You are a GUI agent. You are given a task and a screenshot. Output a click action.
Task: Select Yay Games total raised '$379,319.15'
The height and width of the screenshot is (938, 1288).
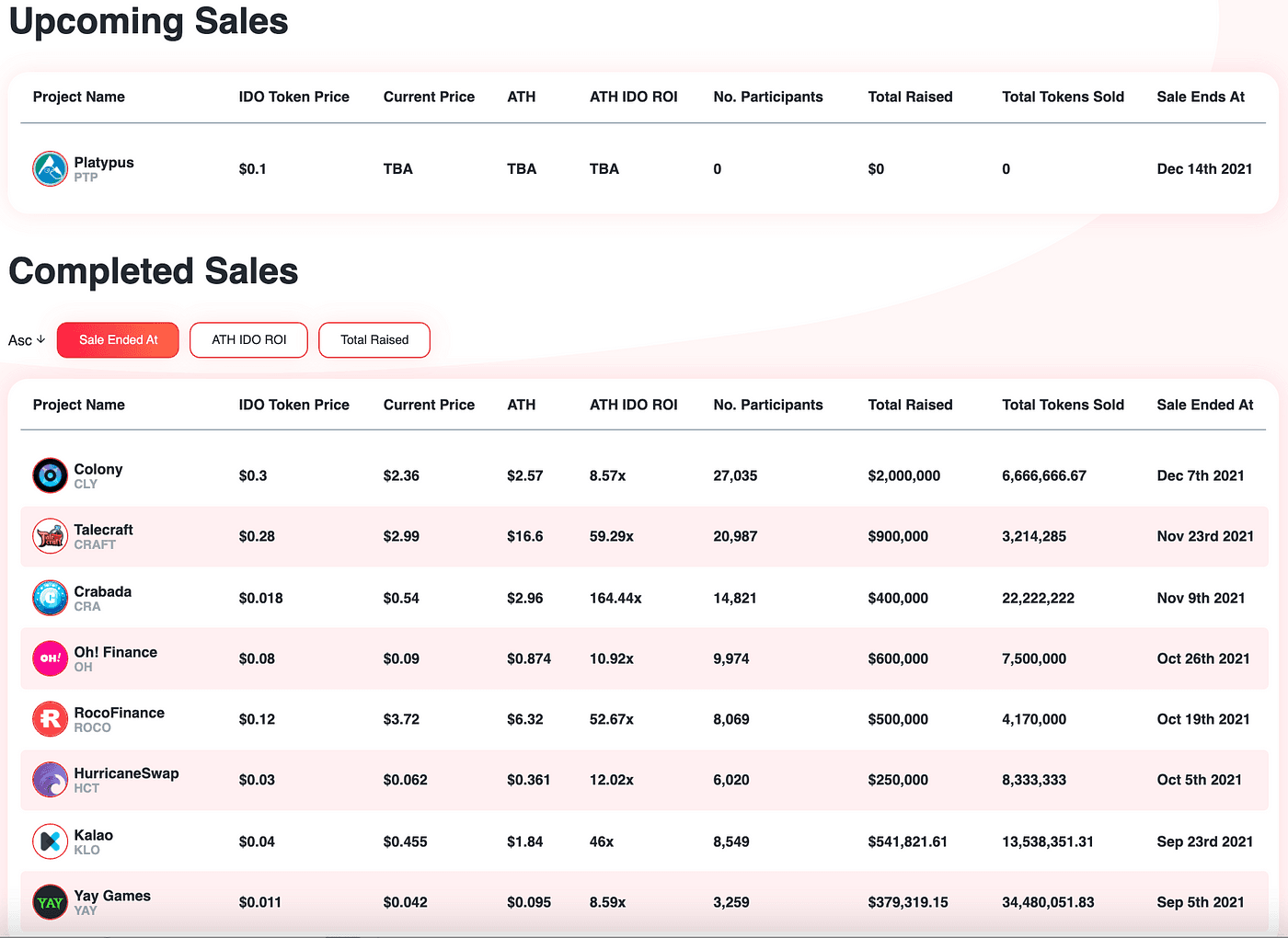[x=908, y=902]
